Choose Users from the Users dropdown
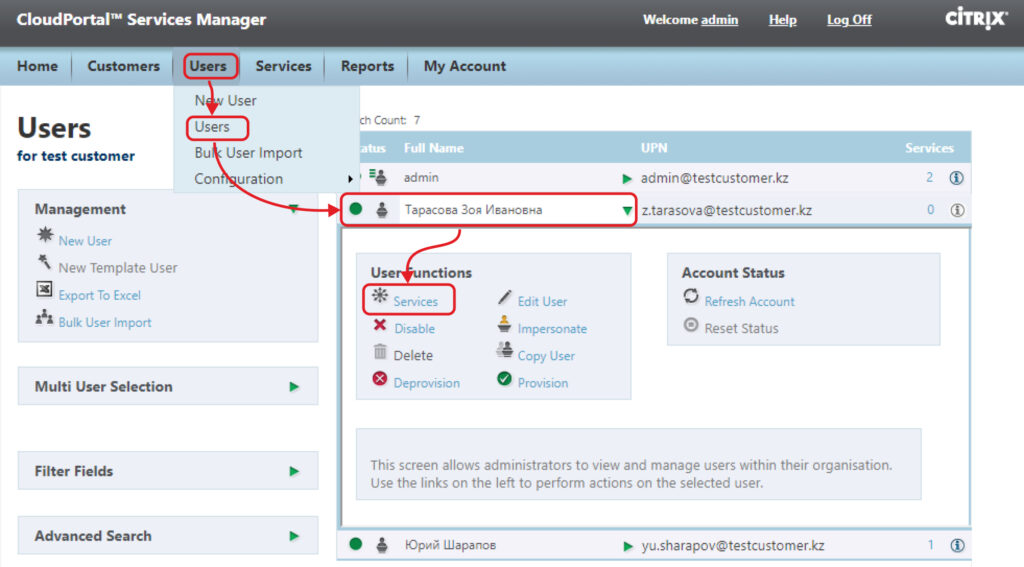This screenshot has height=567, width=1024. (x=212, y=127)
